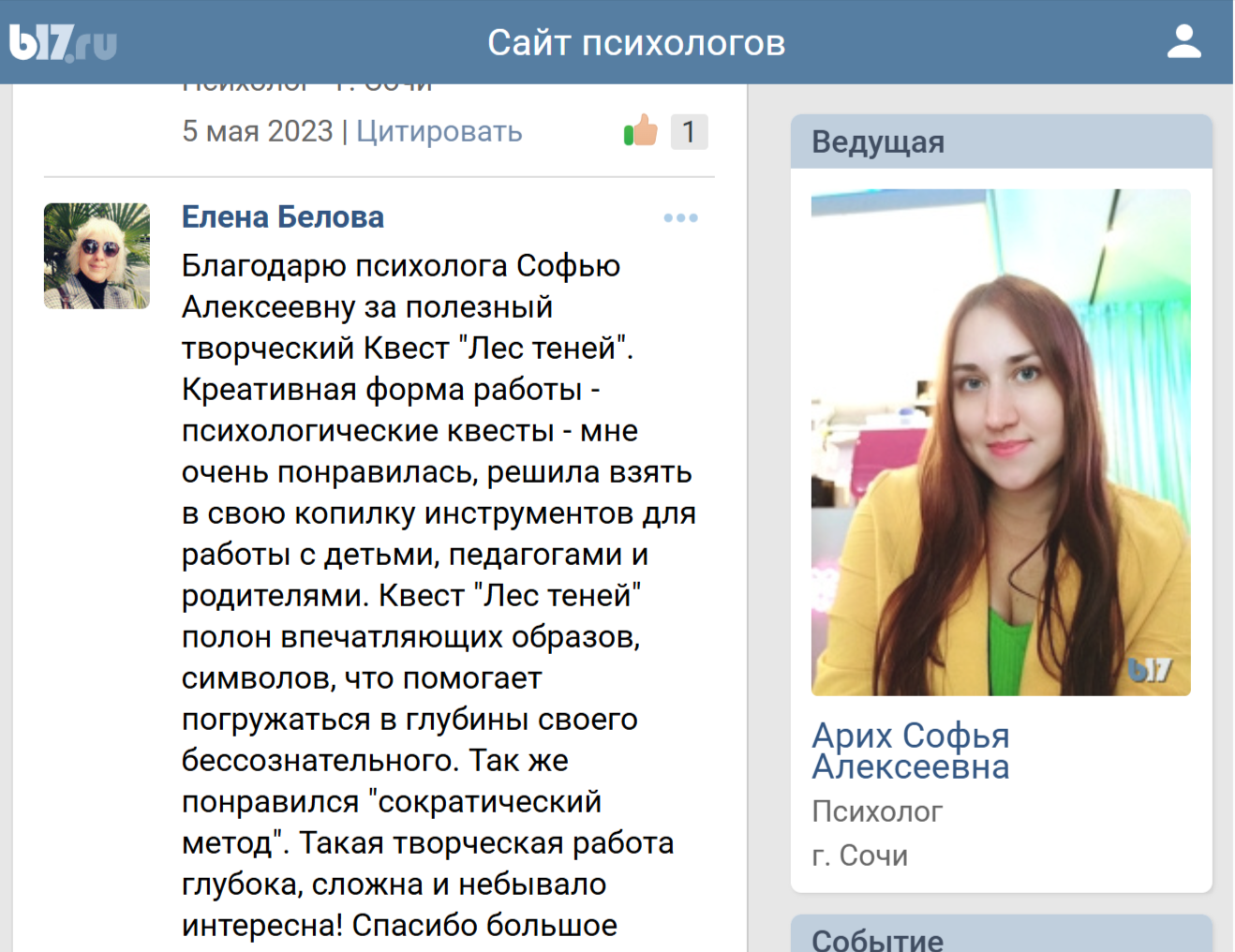Open the user profile icon

pos(1183,42)
